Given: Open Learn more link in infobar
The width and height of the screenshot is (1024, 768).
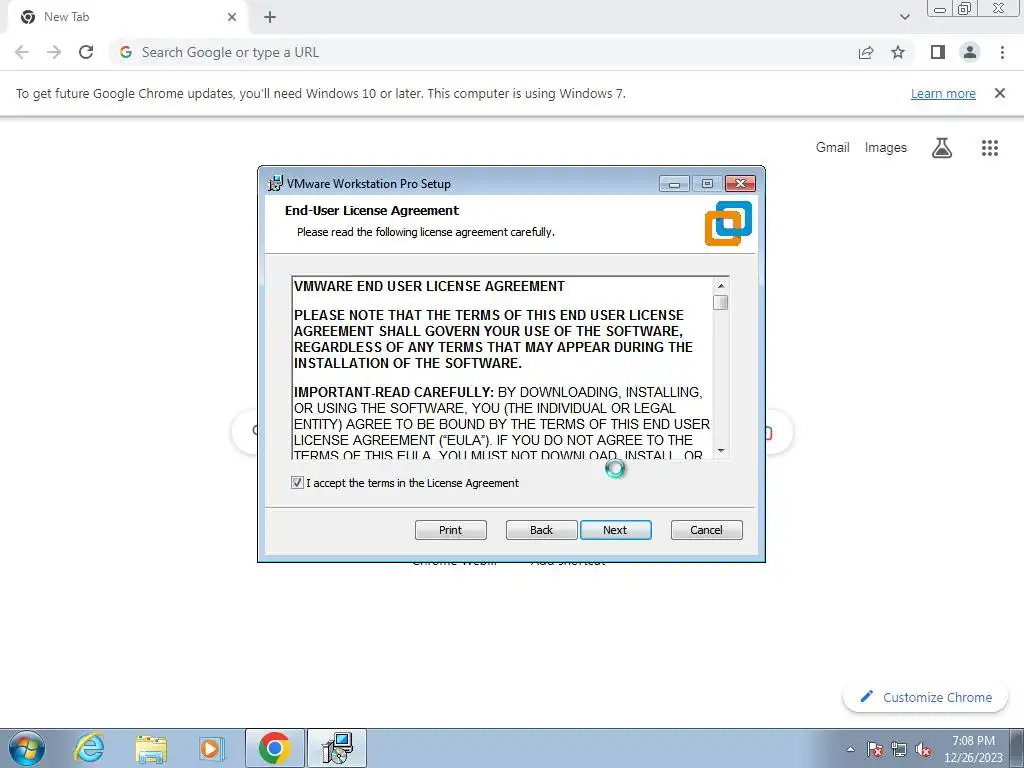Looking at the screenshot, I should pos(943,93).
